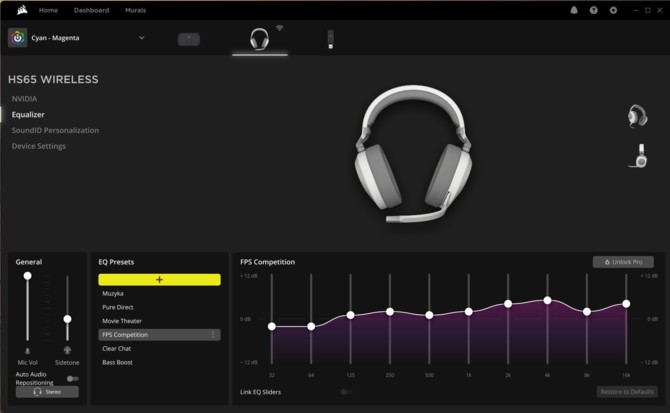Click the microphone icon under Mic Vol
Viewport: 670px width, 413px height.
pyautogui.click(x=27, y=351)
